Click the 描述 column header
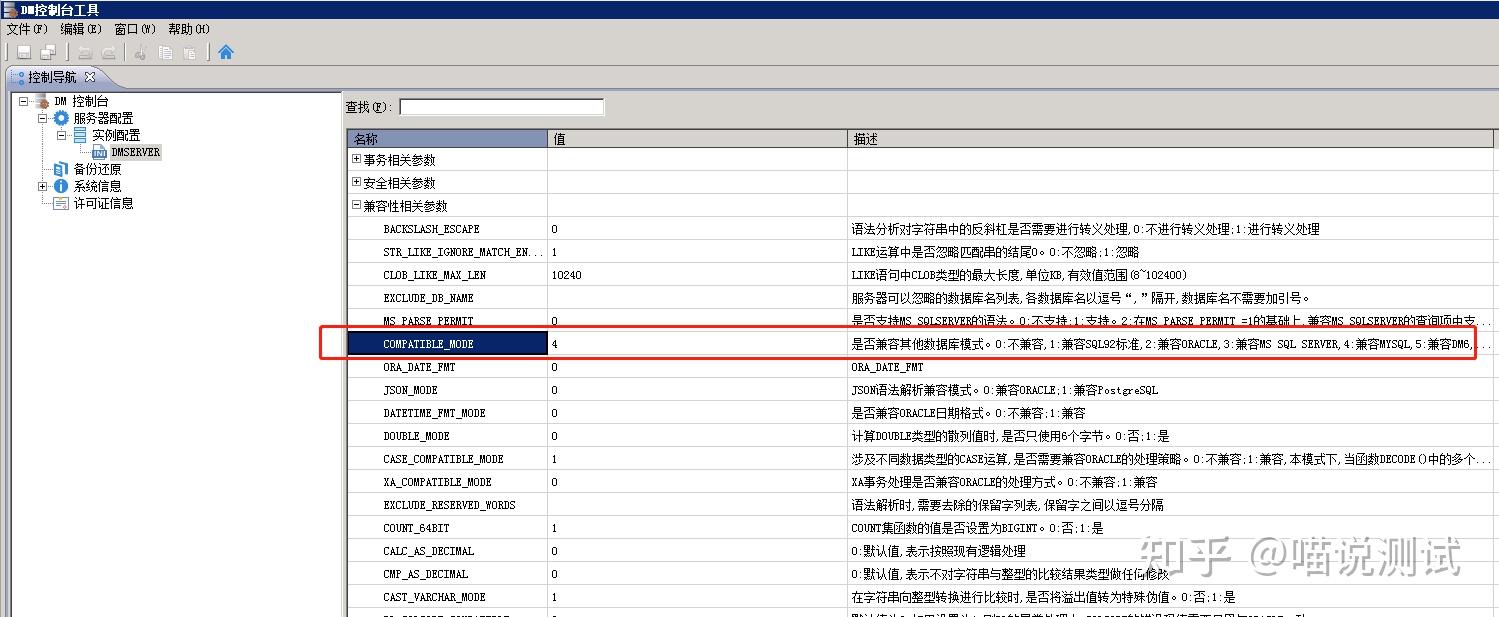Image resolution: width=1499 pixels, height=617 pixels. (1172, 139)
